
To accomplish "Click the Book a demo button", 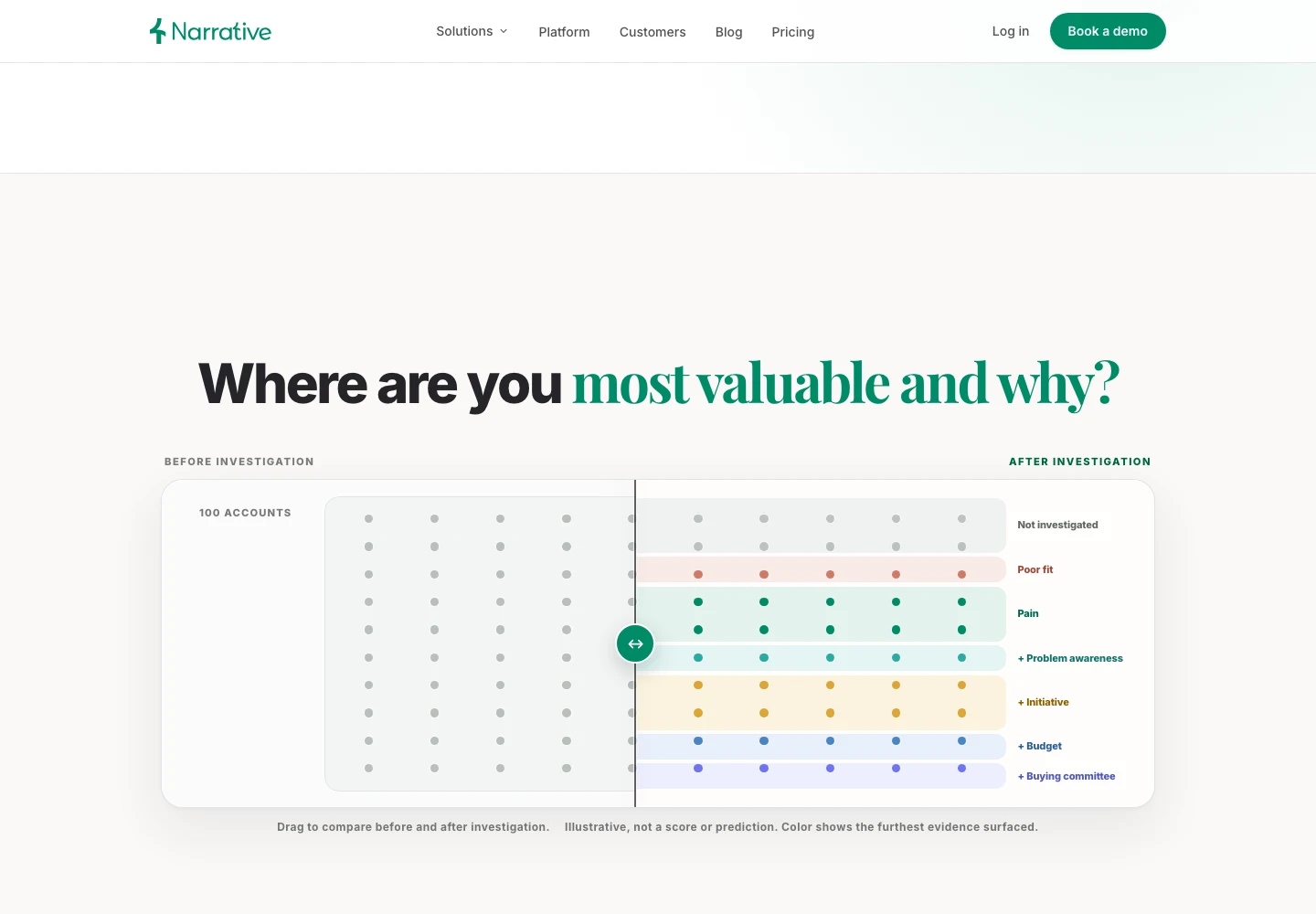I will pyautogui.click(x=1108, y=31).
